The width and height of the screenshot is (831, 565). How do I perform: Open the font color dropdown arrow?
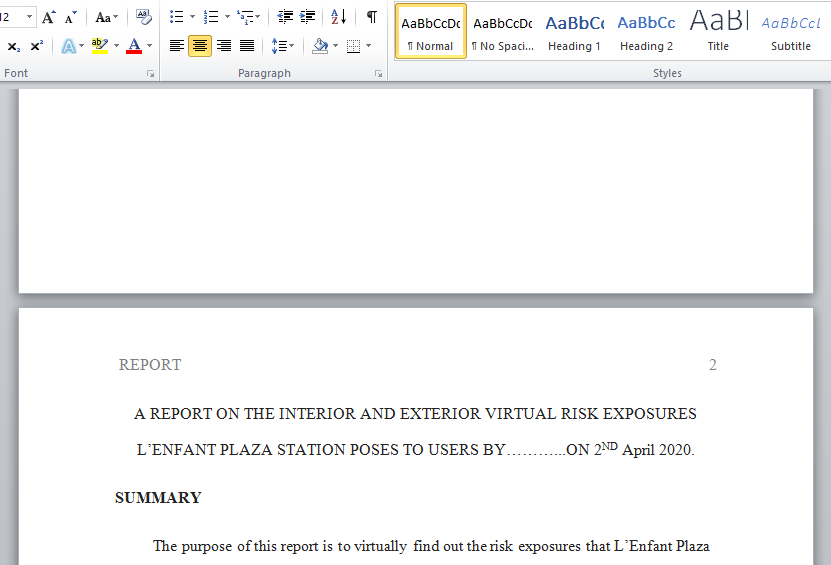149,46
